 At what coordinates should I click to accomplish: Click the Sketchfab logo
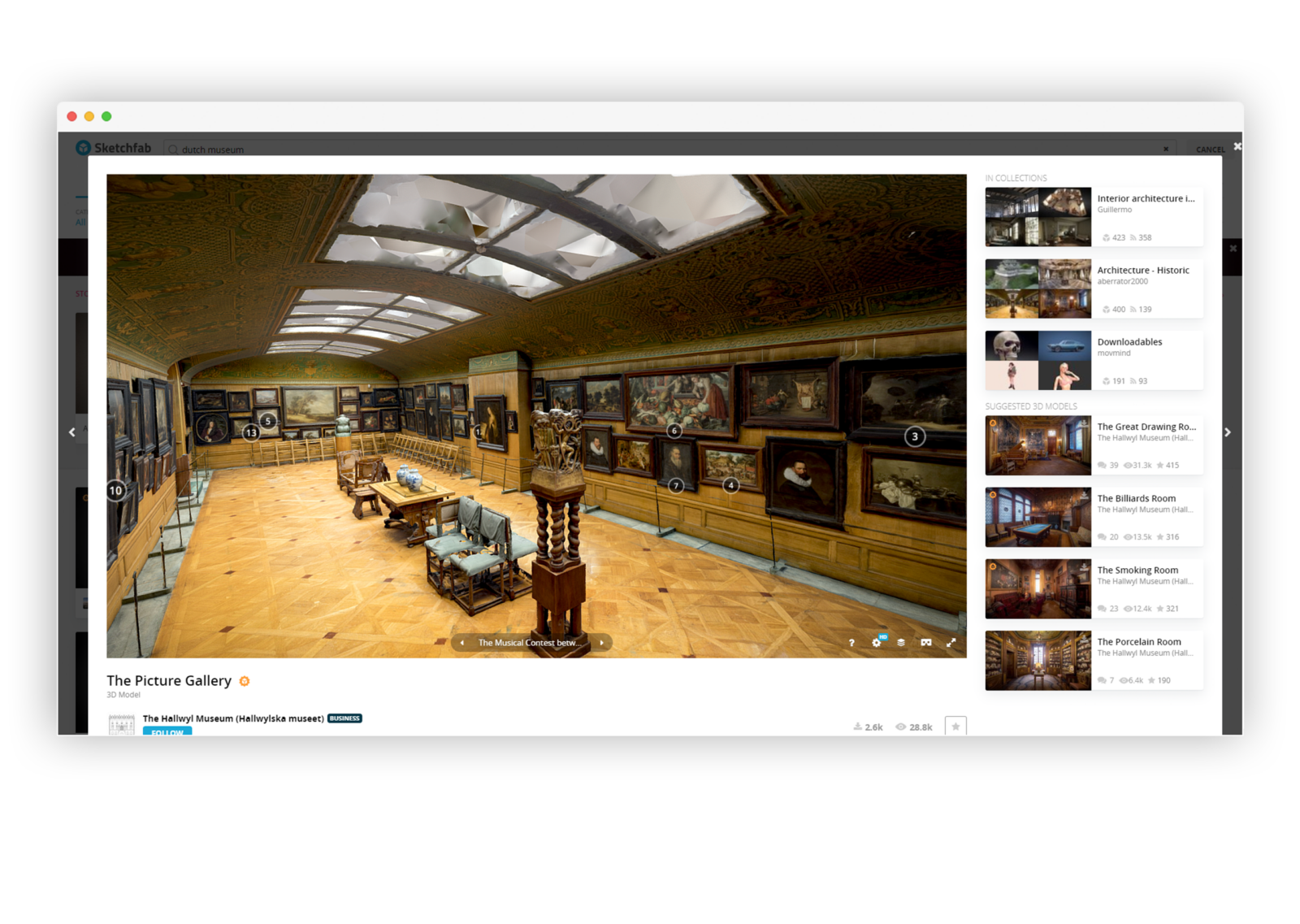(114, 148)
